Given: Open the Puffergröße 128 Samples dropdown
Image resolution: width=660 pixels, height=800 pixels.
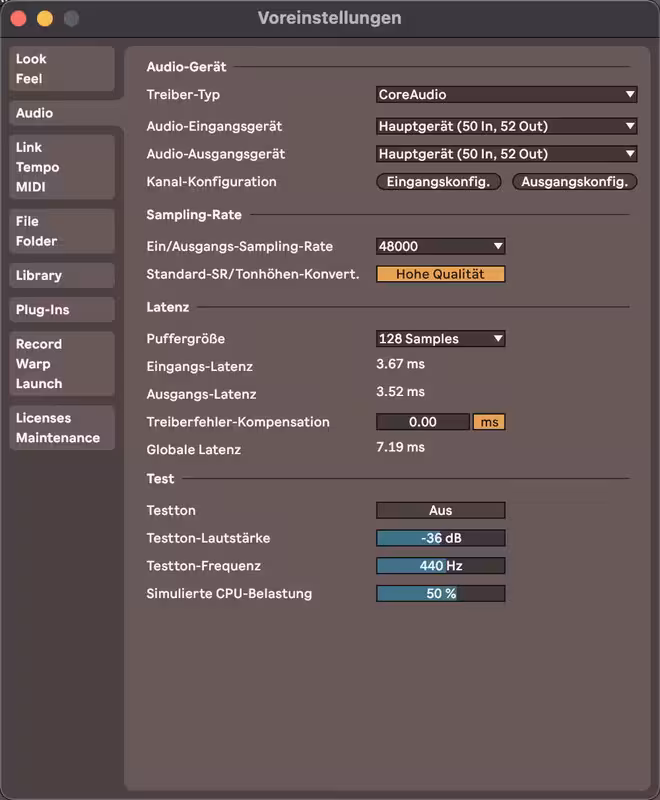Looking at the screenshot, I should [441, 339].
